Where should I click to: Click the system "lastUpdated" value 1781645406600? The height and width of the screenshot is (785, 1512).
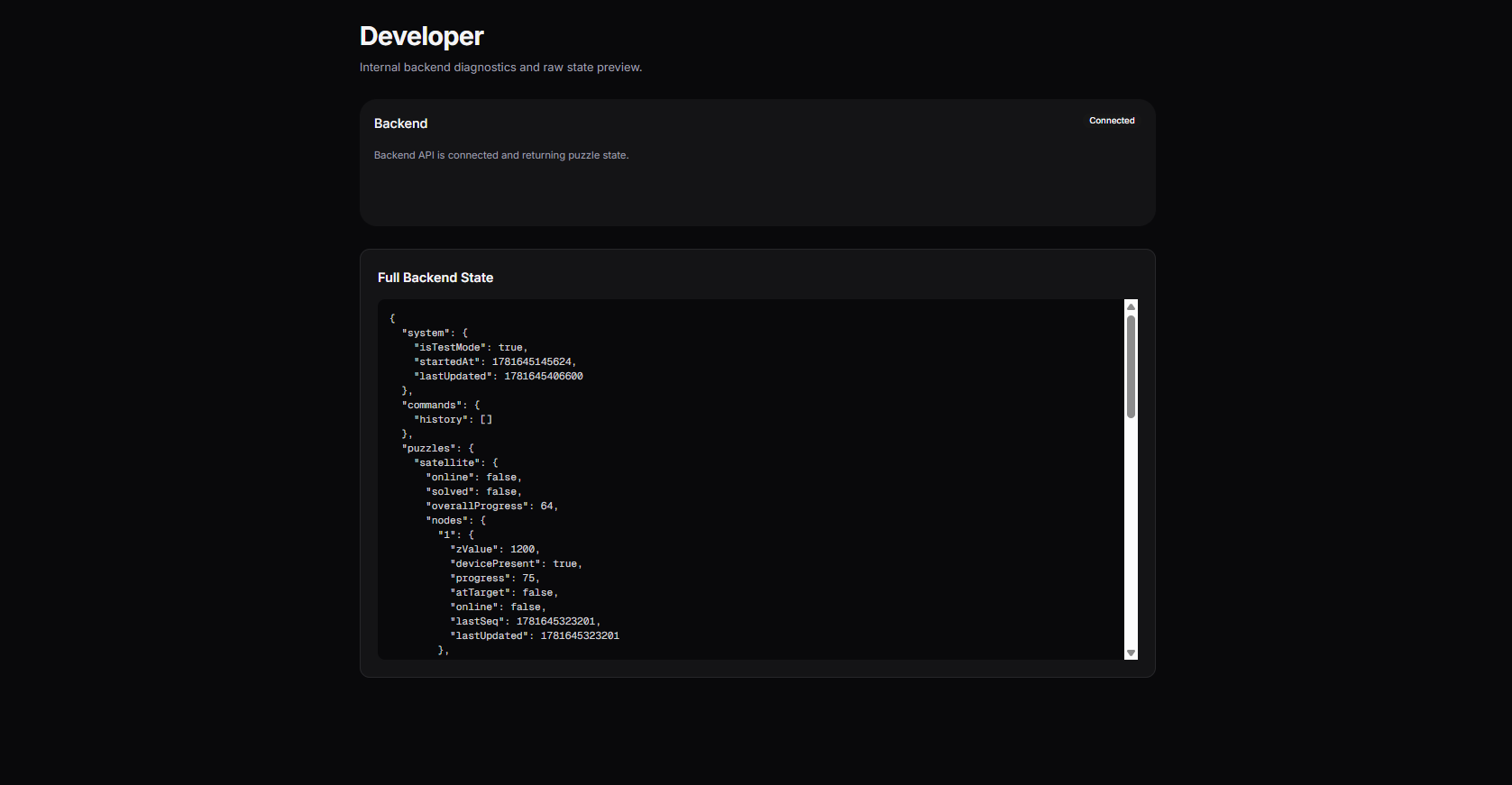click(x=544, y=376)
